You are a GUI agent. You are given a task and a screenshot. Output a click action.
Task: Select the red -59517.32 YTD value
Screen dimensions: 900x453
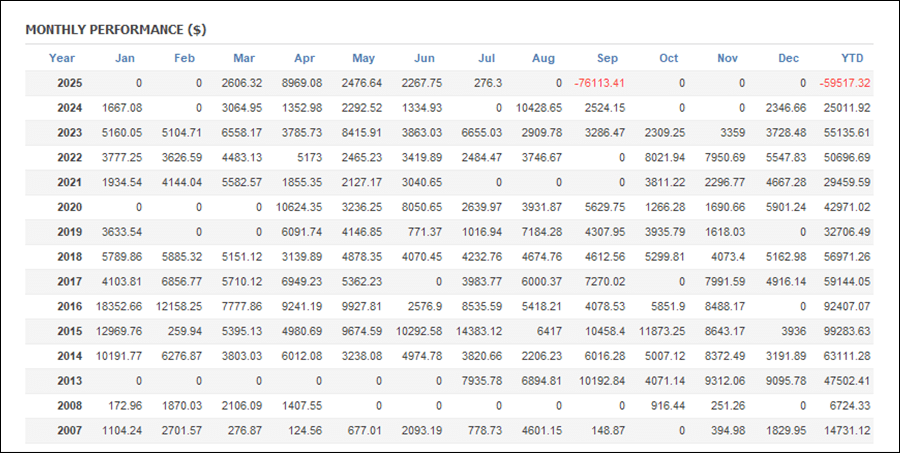pos(844,83)
